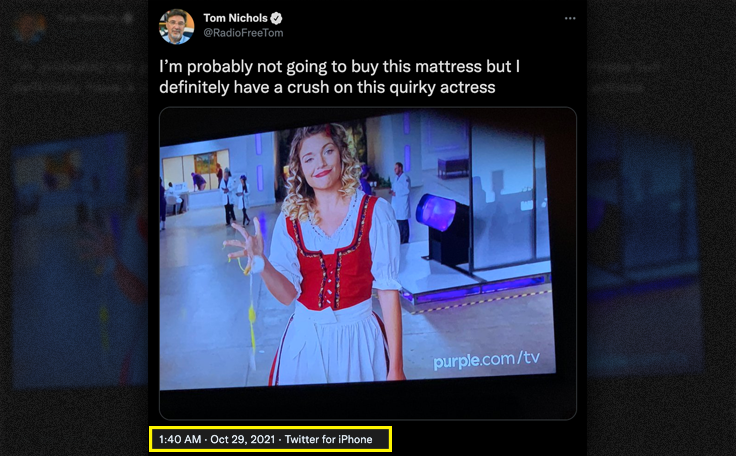Open the three-dot more options menu
736x456 pixels.
pos(570,18)
